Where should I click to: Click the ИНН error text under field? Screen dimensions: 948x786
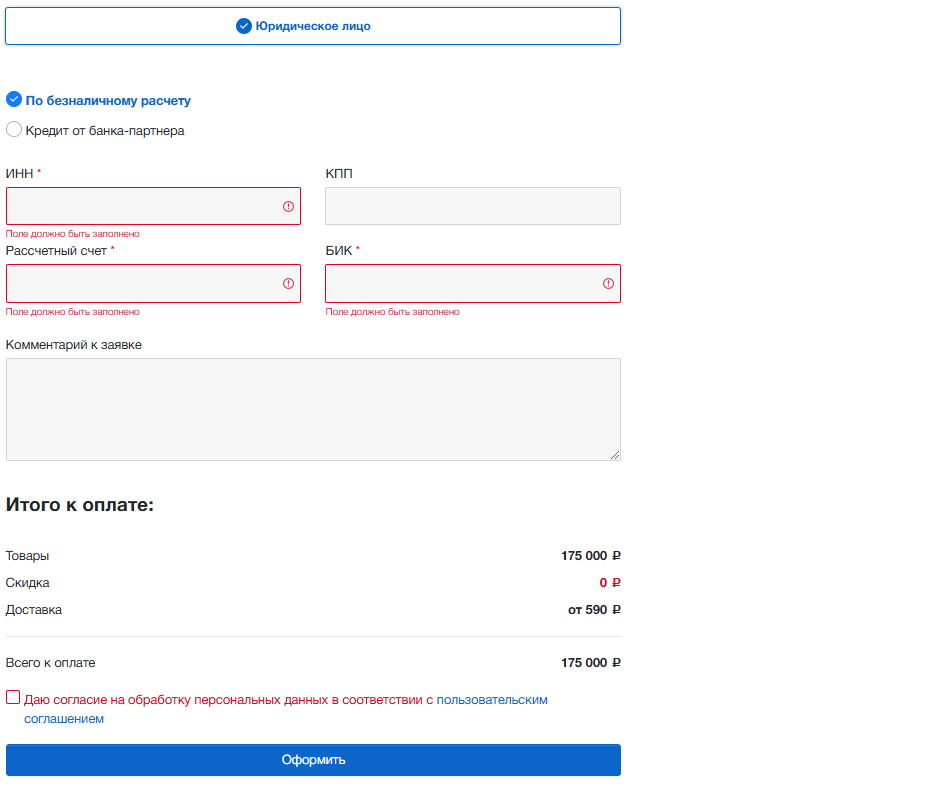(73, 234)
